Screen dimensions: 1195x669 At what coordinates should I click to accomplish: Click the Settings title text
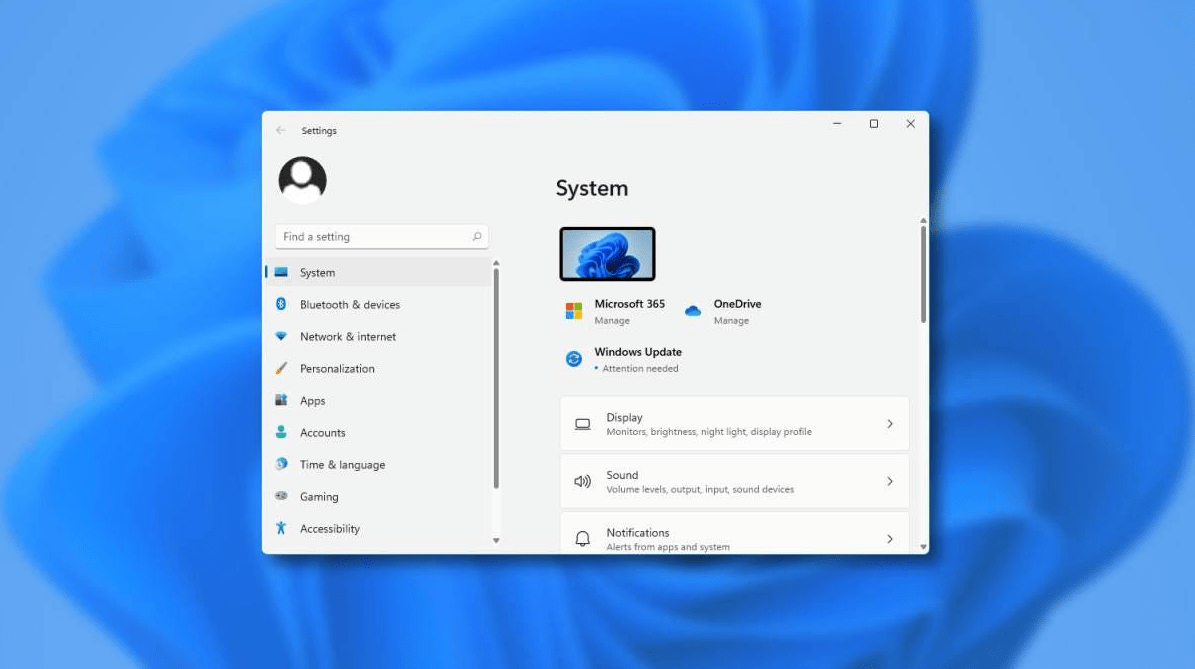click(x=319, y=131)
